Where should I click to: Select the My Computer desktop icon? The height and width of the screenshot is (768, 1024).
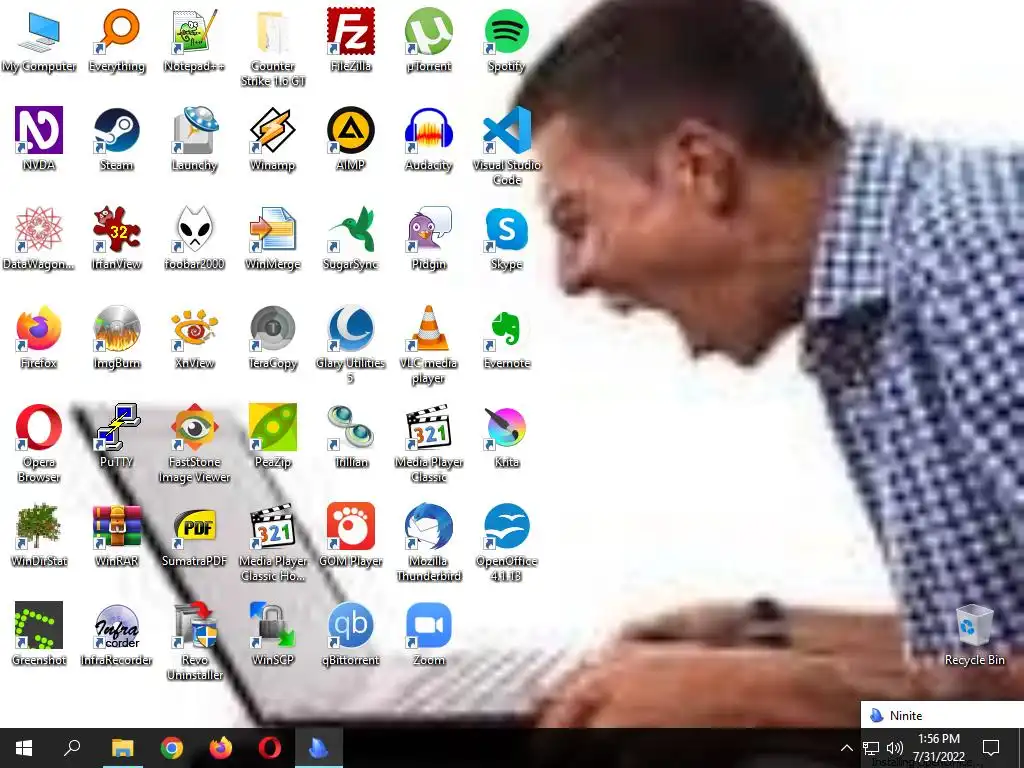[x=39, y=40]
